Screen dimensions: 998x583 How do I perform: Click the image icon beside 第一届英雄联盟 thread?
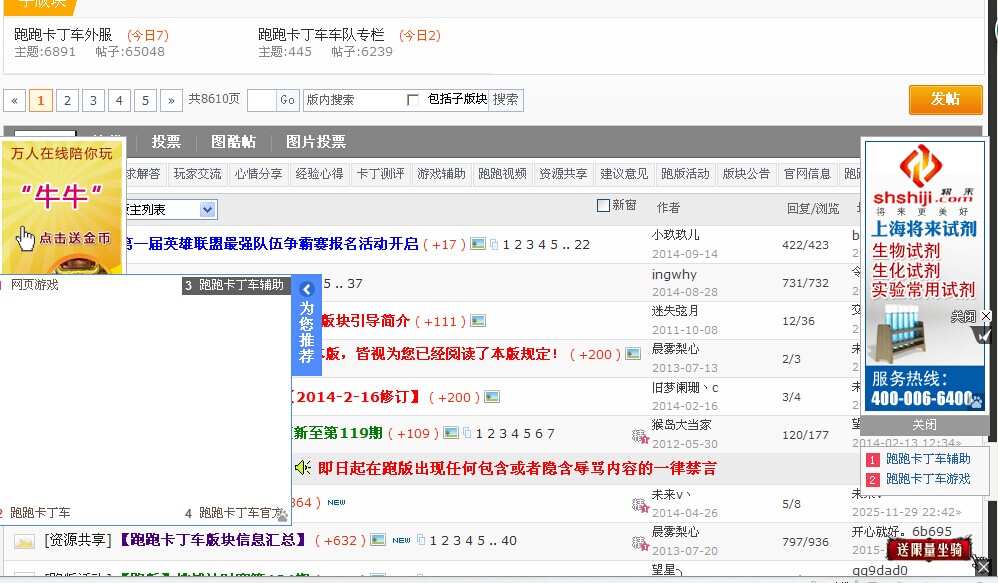477,244
